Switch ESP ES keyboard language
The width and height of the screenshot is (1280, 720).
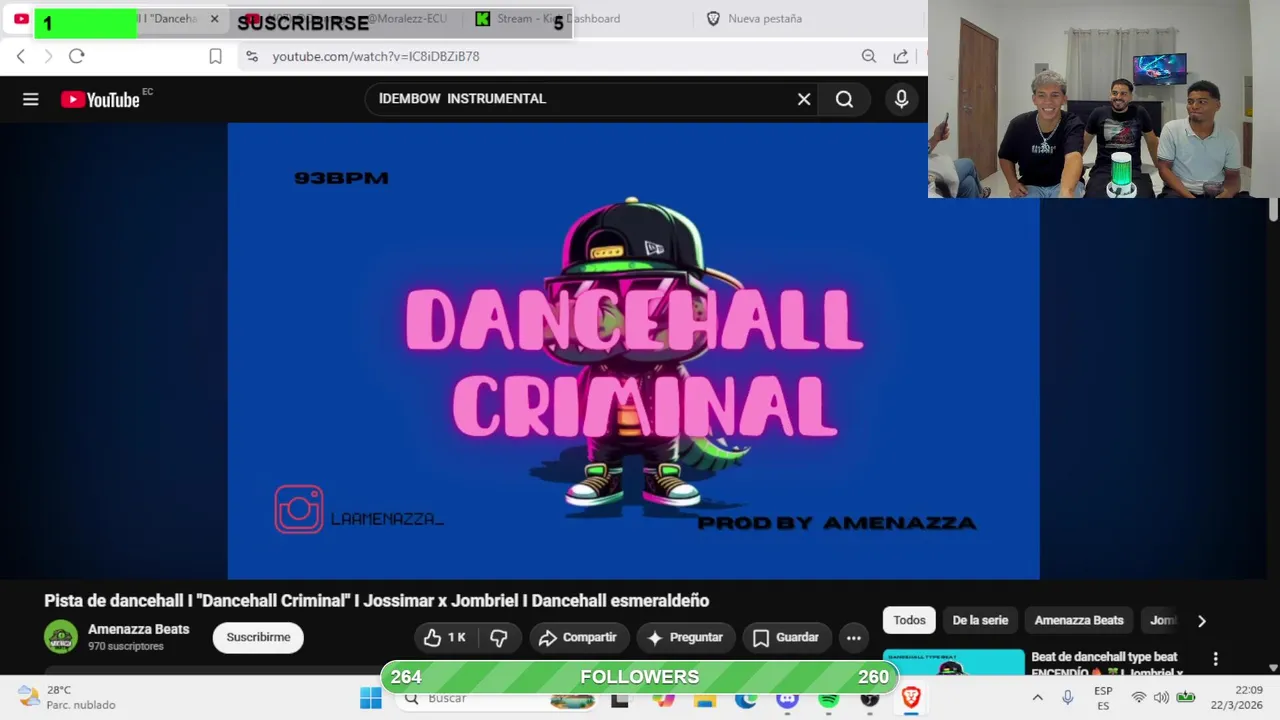pyautogui.click(x=1103, y=698)
